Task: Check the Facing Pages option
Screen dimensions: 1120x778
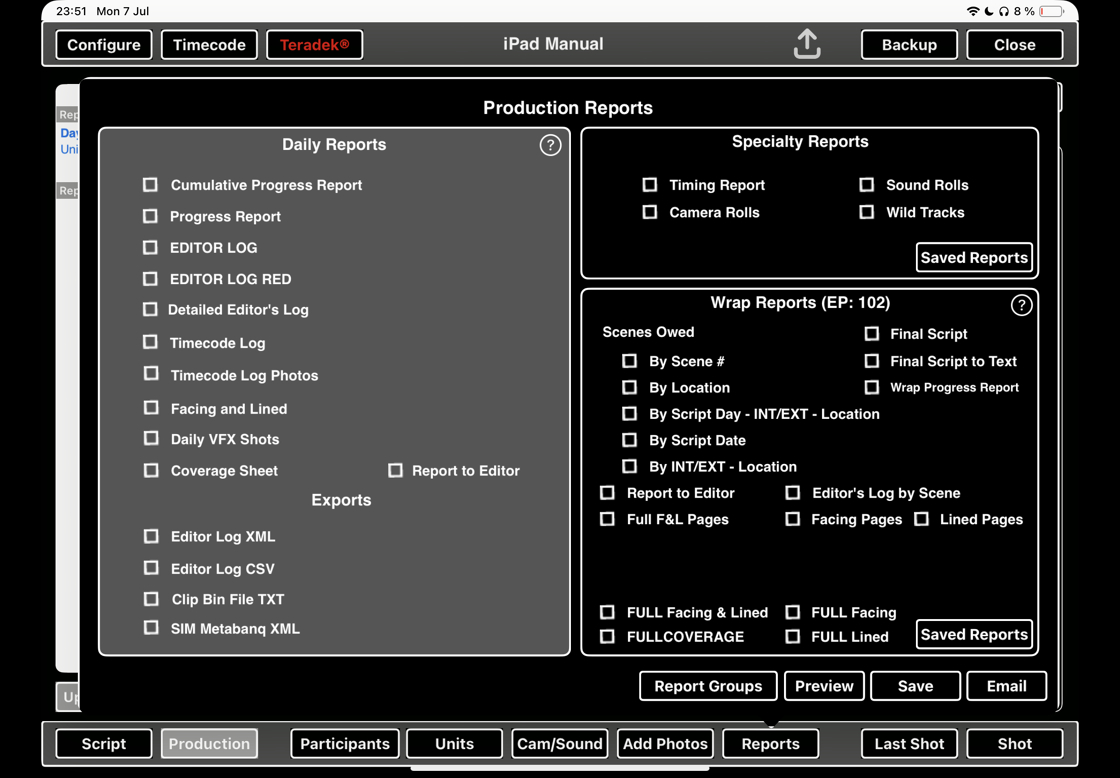Action: pyautogui.click(x=792, y=519)
